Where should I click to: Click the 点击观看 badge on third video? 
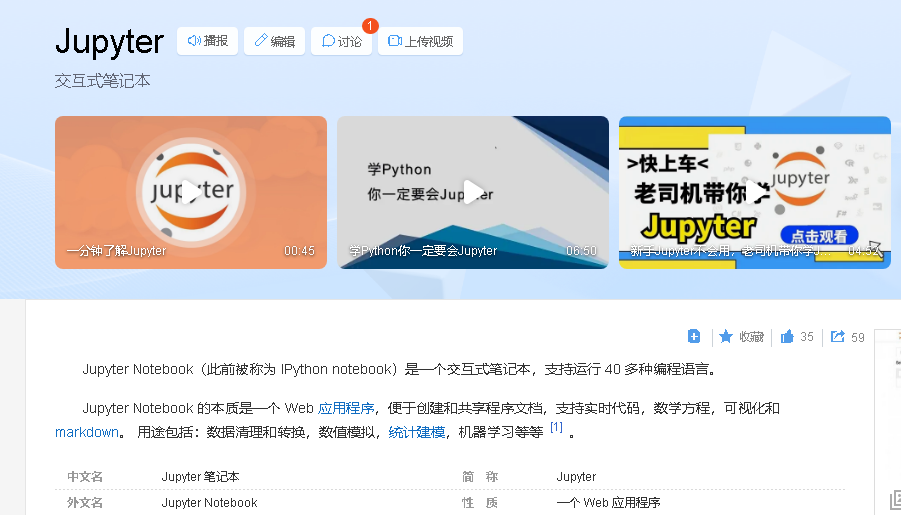coord(819,236)
